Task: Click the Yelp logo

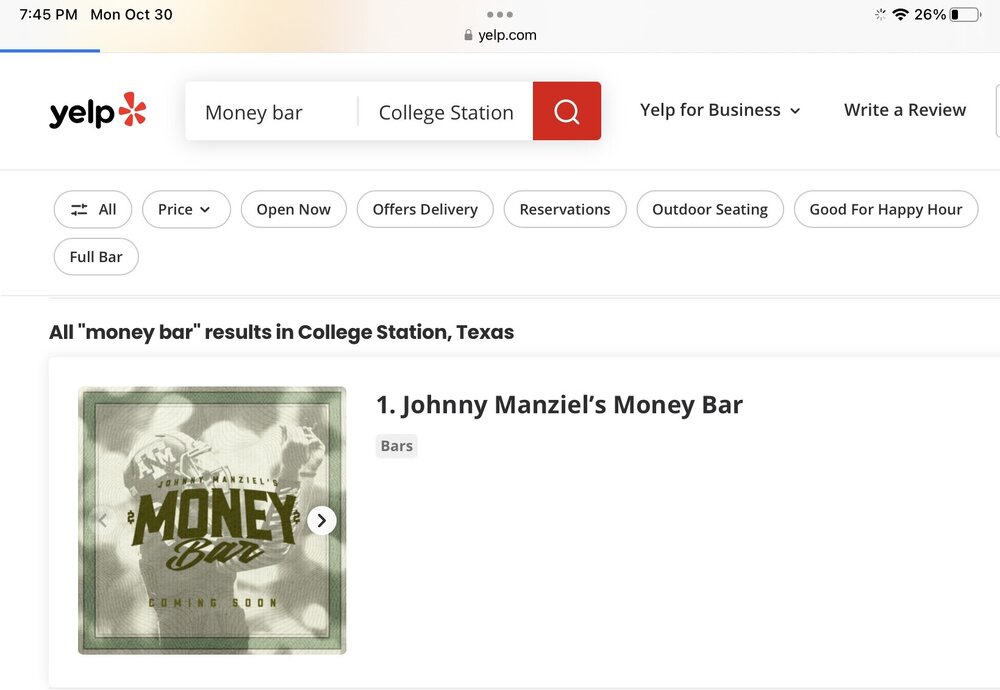Action: [x=98, y=112]
